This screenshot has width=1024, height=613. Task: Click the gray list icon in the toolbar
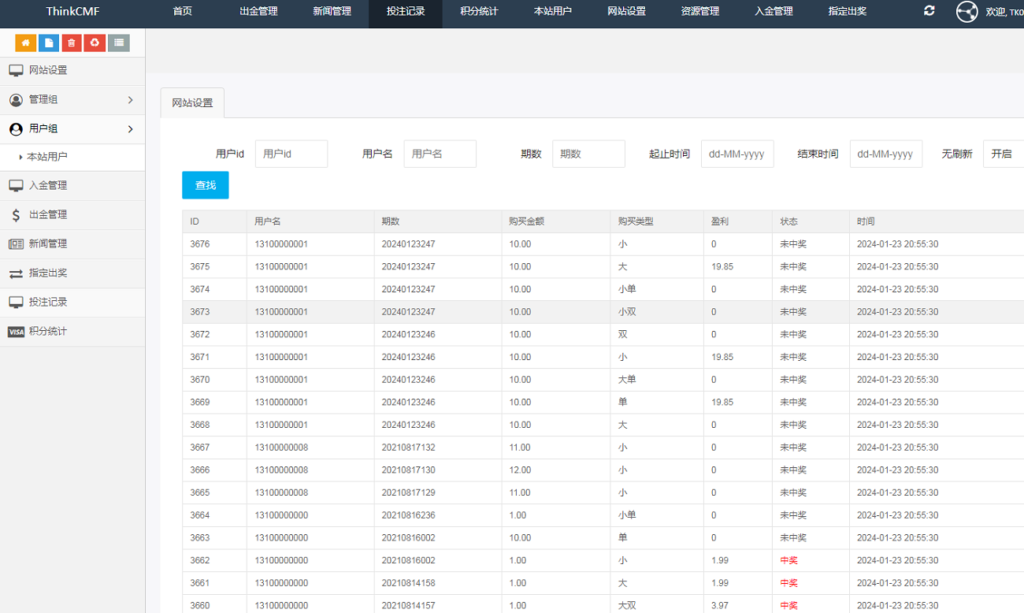(x=119, y=43)
